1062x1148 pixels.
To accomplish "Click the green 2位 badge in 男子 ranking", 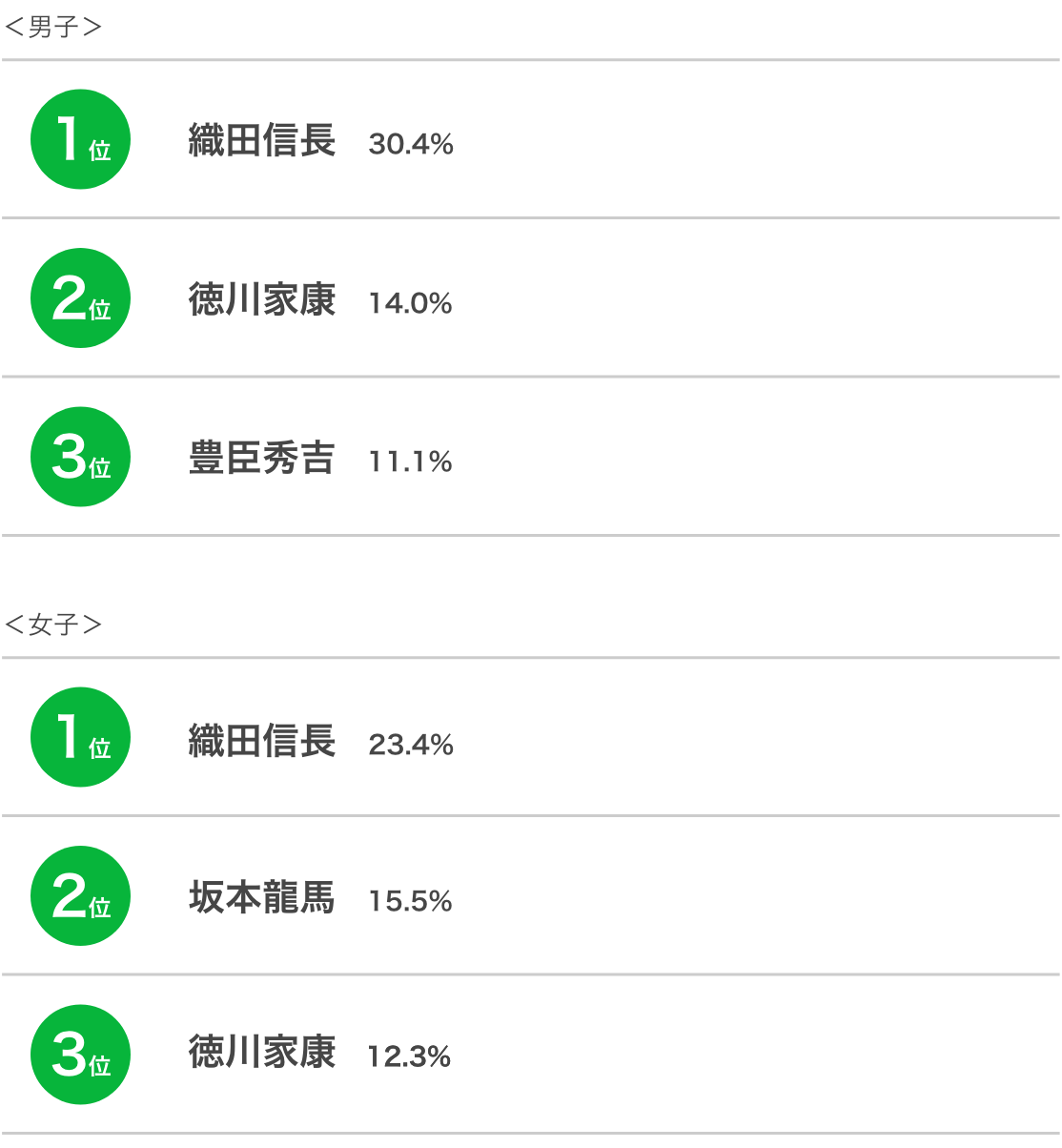I will [x=80, y=298].
